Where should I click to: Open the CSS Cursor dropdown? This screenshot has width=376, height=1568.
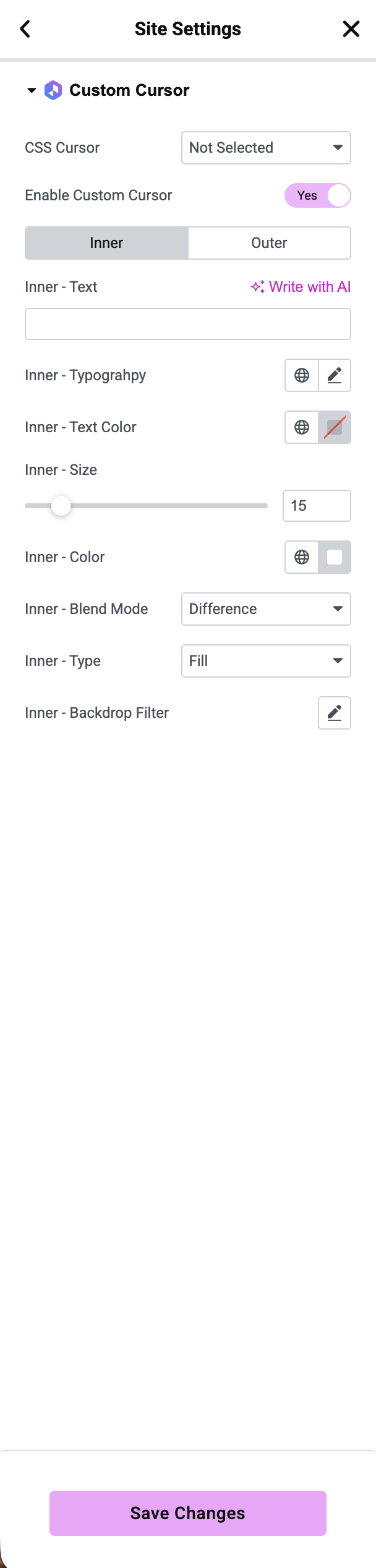point(266,148)
